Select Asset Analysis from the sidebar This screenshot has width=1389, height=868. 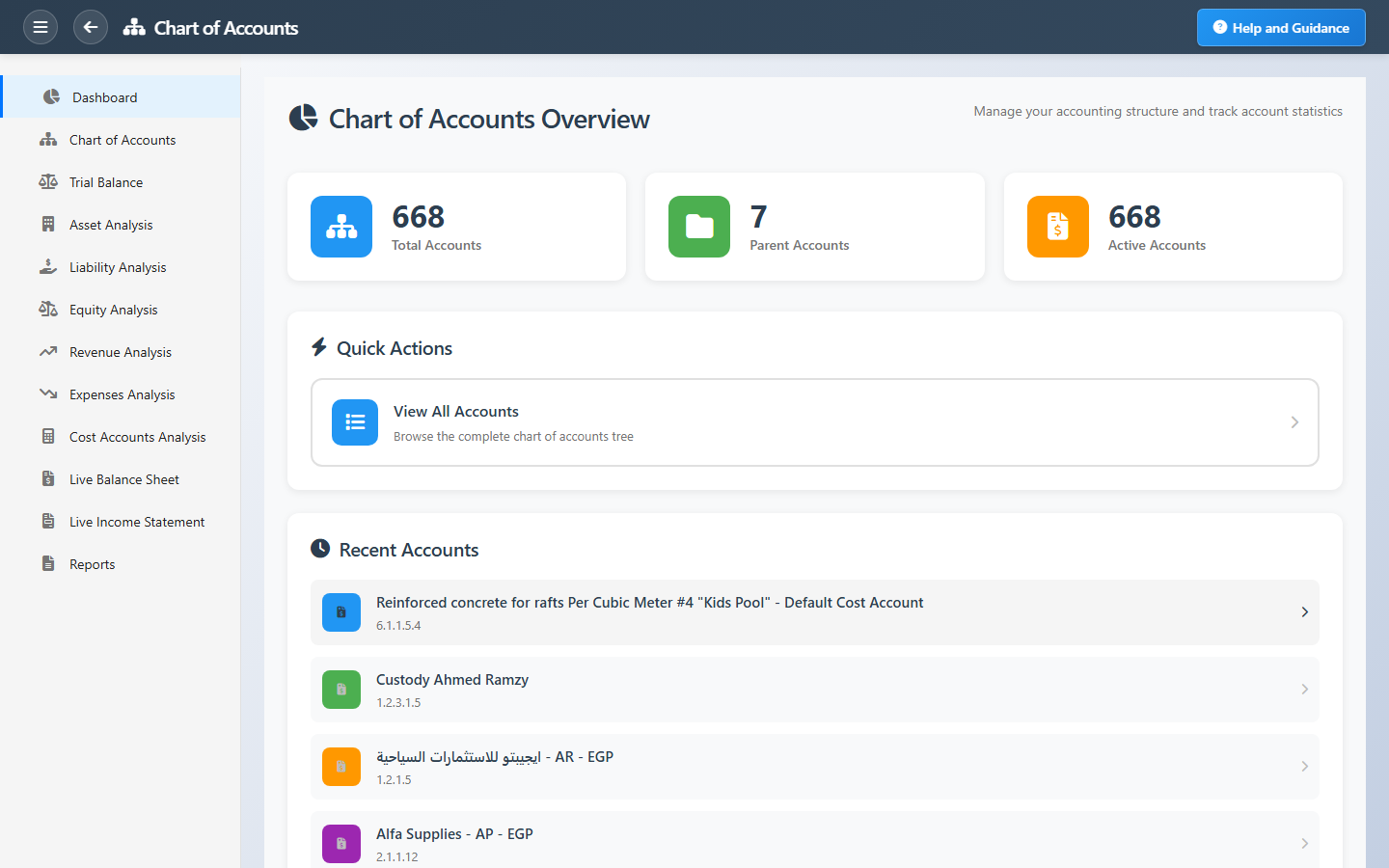111,225
